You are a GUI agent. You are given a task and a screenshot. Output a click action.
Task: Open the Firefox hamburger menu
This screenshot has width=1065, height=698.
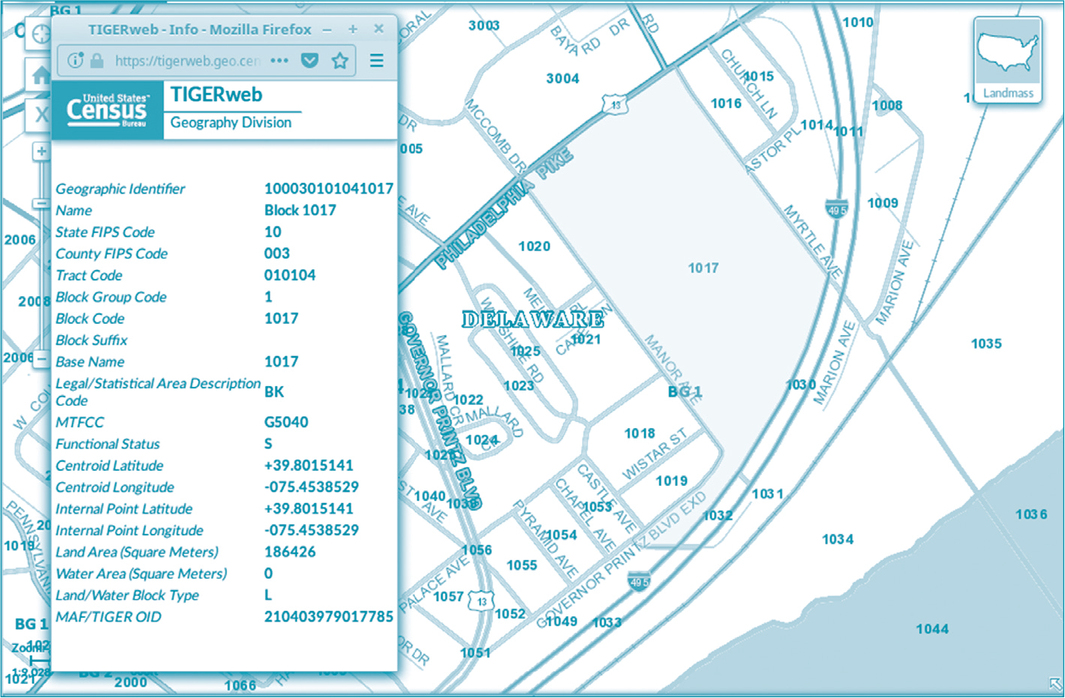377,61
